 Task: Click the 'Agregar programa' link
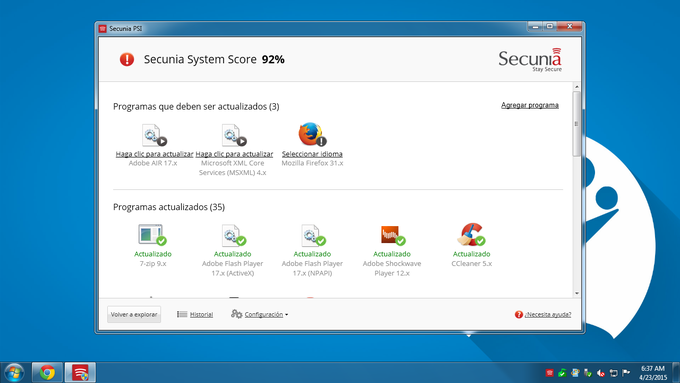tap(530, 105)
